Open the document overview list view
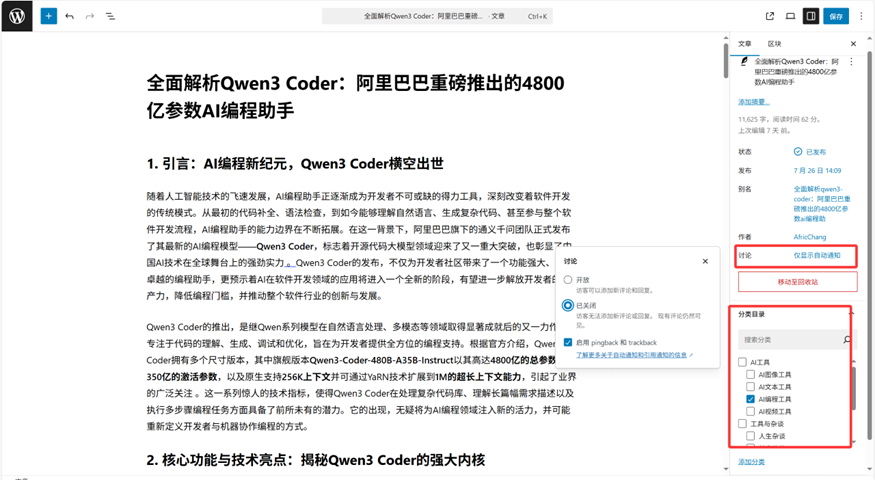Image resolution: width=875 pixels, height=480 pixels. (110, 16)
